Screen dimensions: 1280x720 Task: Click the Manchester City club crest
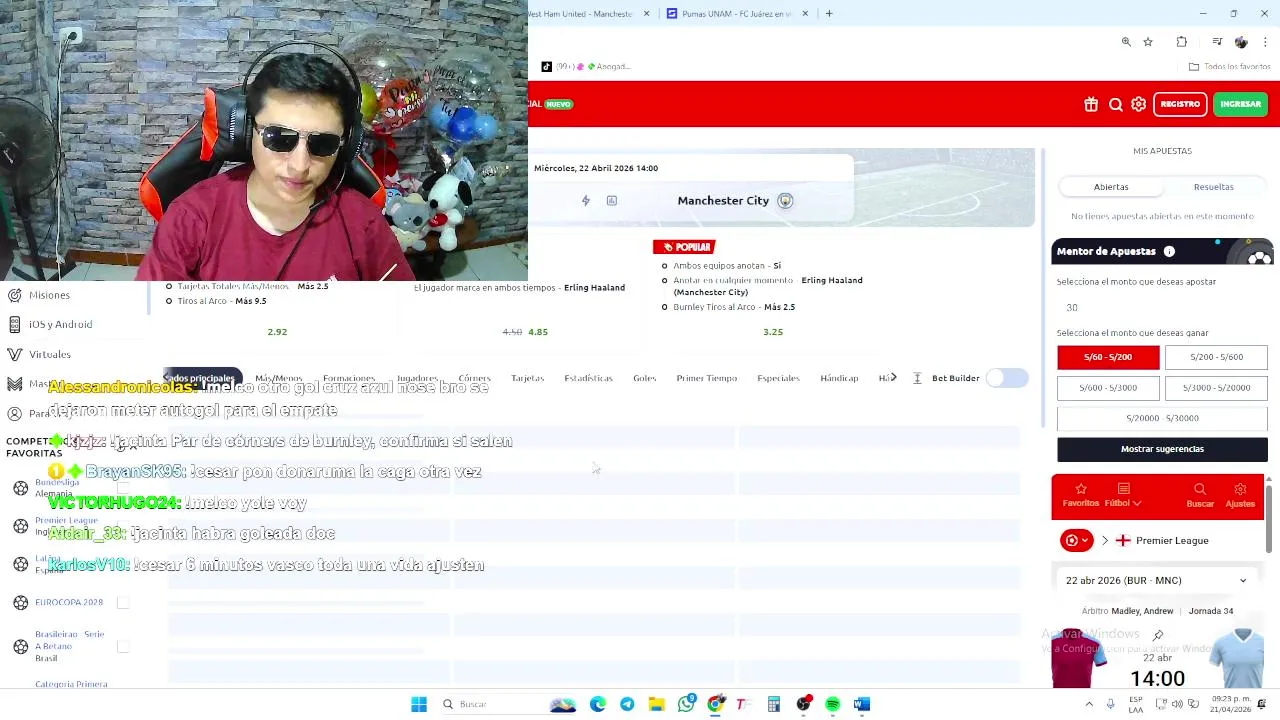785,201
